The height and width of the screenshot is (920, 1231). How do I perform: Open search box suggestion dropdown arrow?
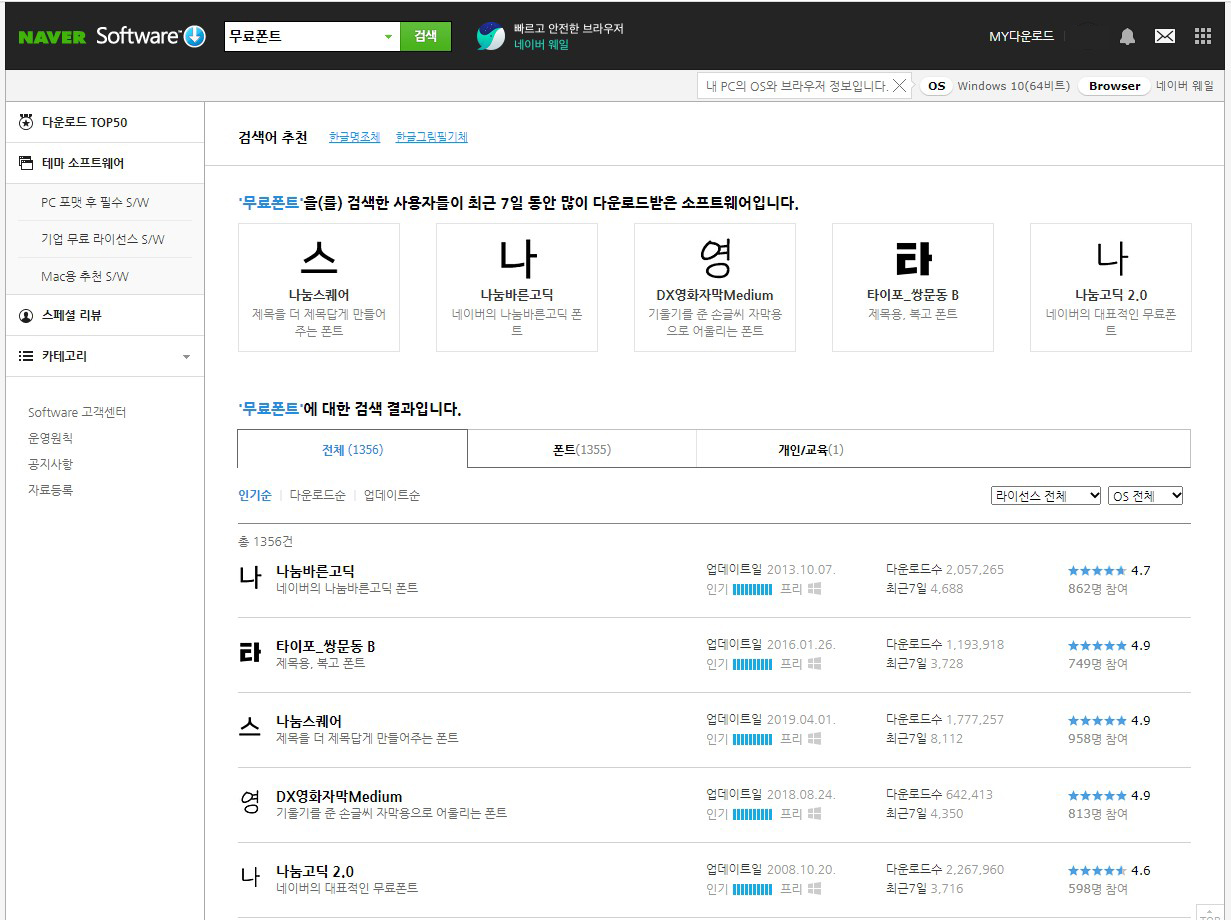[389, 37]
